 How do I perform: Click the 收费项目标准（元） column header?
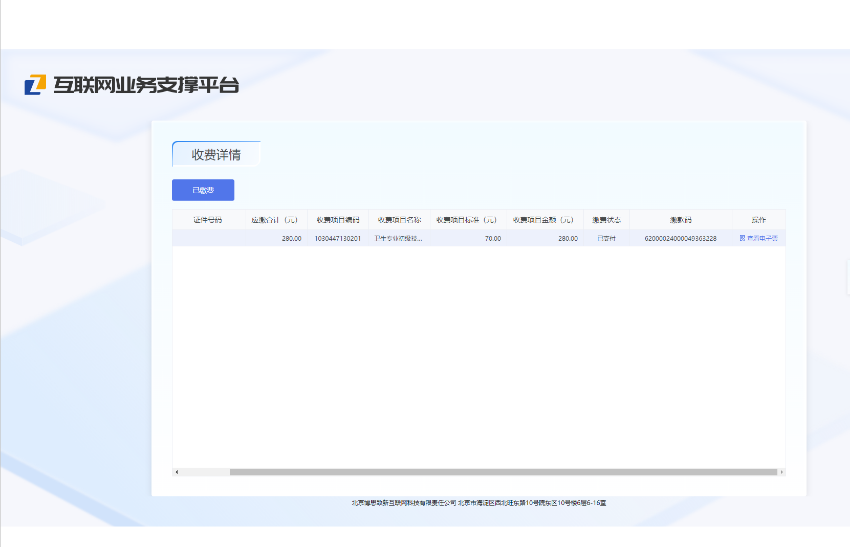[467, 219]
